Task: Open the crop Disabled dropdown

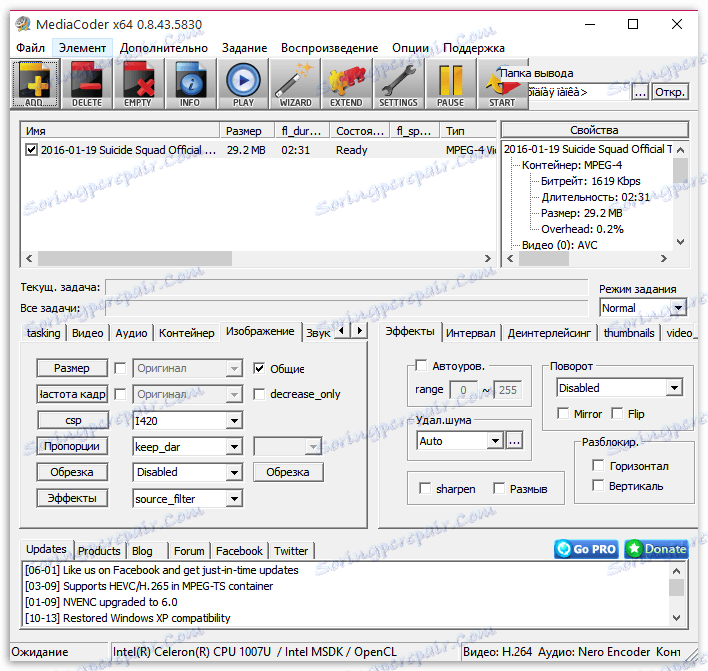Action: click(x=187, y=472)
